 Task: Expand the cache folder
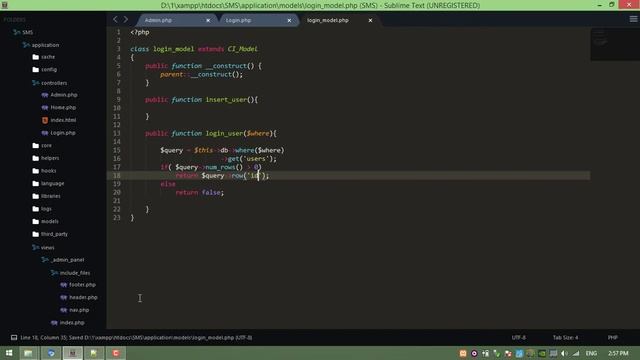click(48, 57)
